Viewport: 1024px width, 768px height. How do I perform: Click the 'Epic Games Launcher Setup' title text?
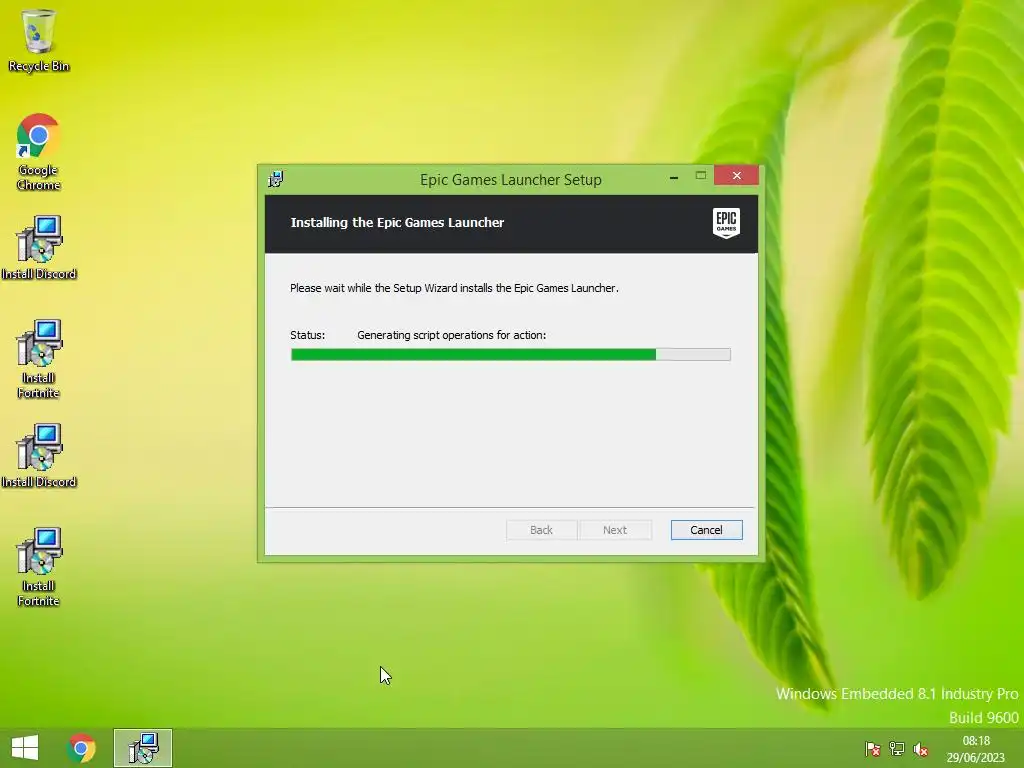[511, 180]
